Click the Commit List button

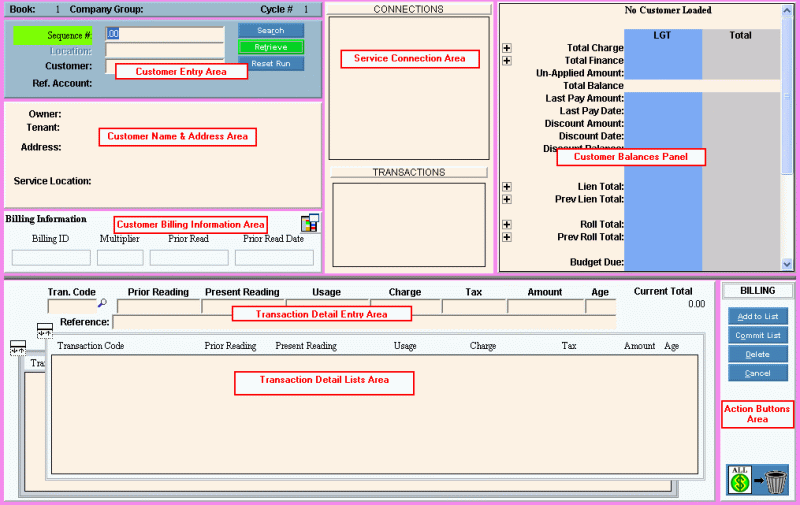click(758, 335)
